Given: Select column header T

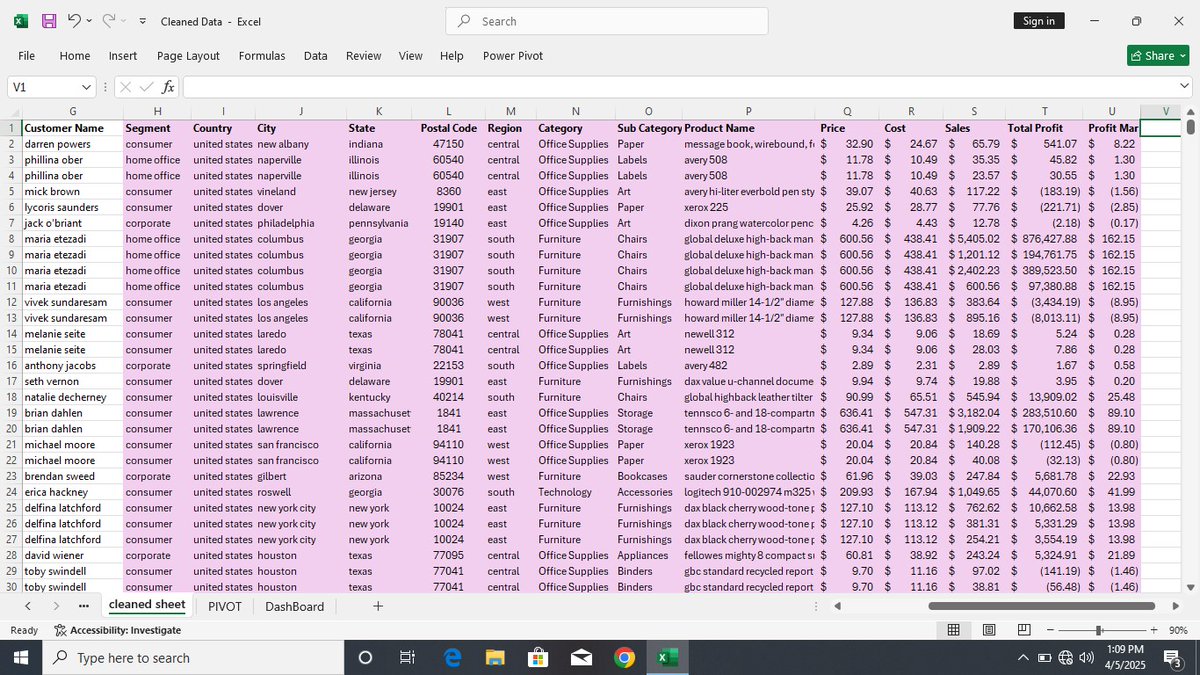Looking at the screenshot, I should [x=1045, y=112].
